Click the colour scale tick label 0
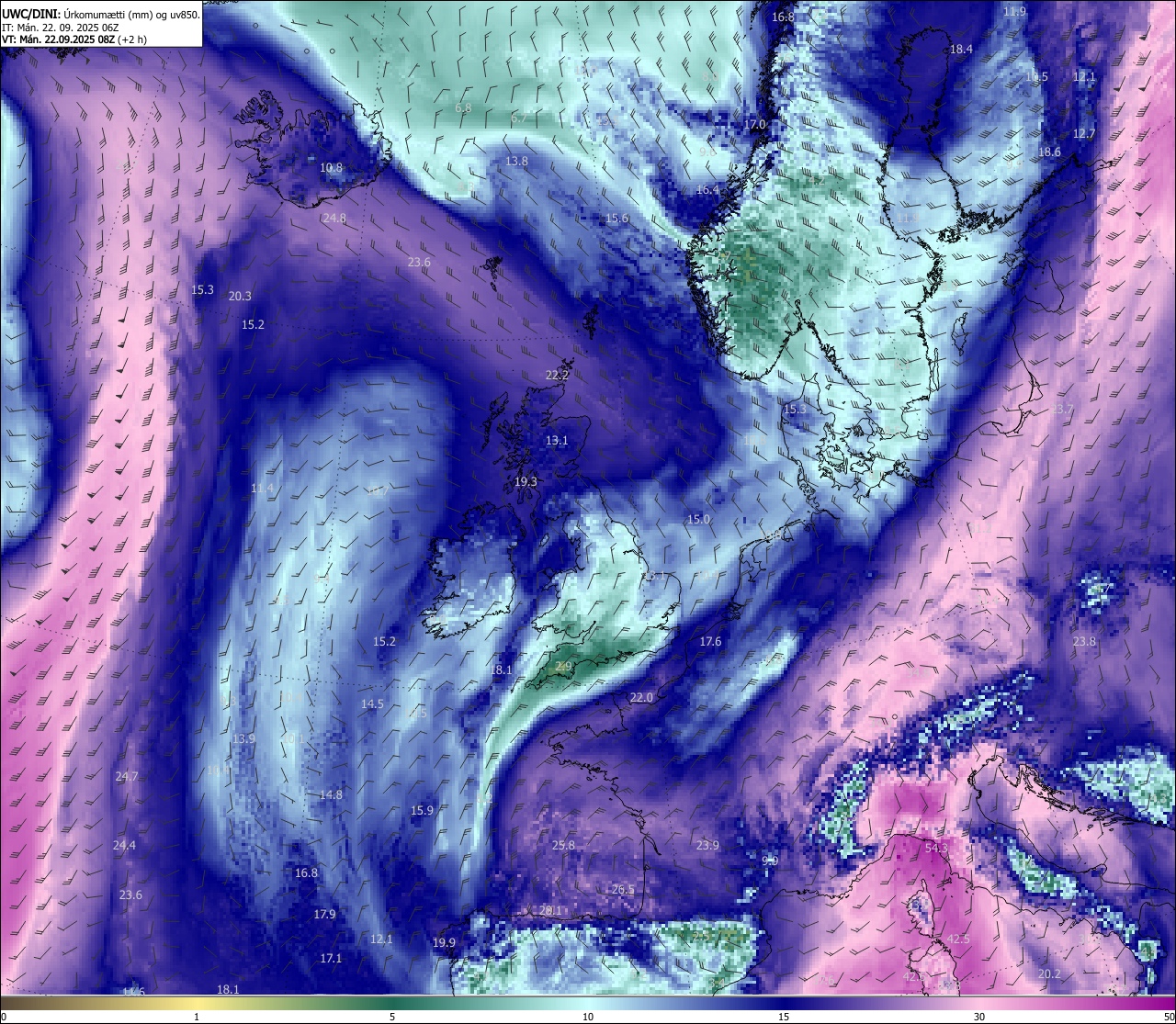Viewport: 1176px width, 1024px height. coord(4,1017)
